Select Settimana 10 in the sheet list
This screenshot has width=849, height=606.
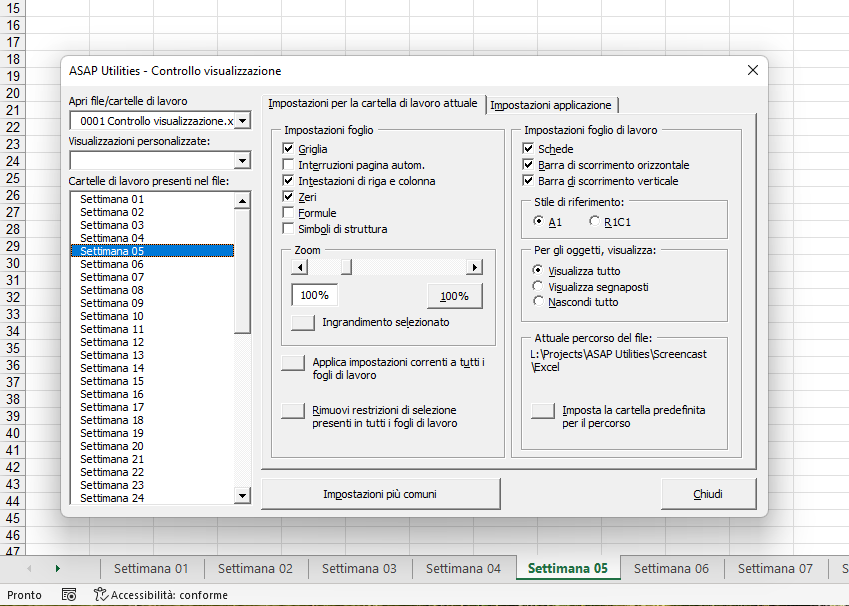pyautogui.click(x=152, y=316)
